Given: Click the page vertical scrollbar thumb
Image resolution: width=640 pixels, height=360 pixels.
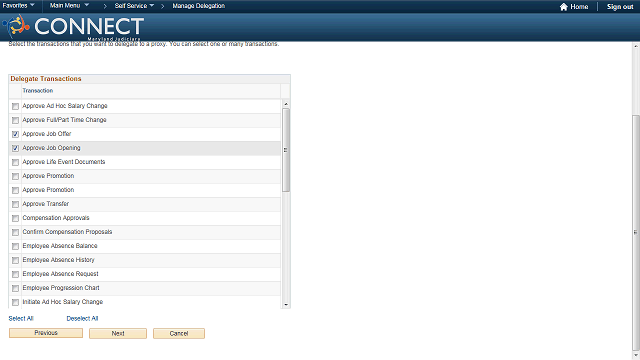Looking at the screenshot, I should 636,232.
